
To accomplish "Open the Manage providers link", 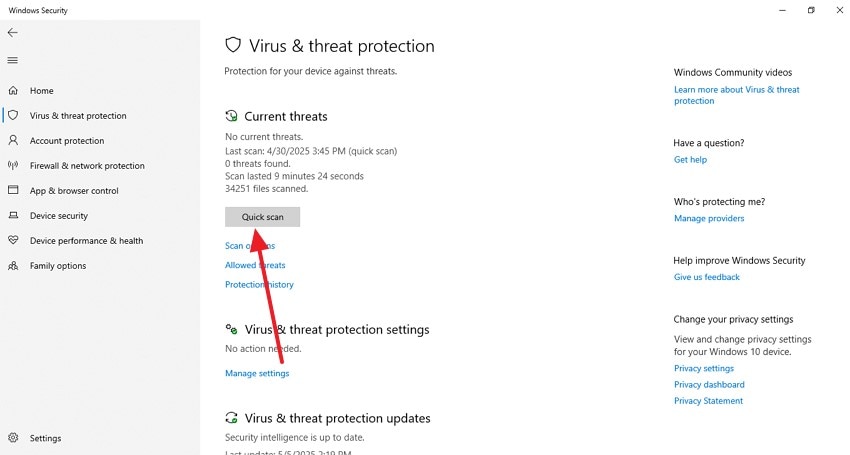I will pos(709,219).
